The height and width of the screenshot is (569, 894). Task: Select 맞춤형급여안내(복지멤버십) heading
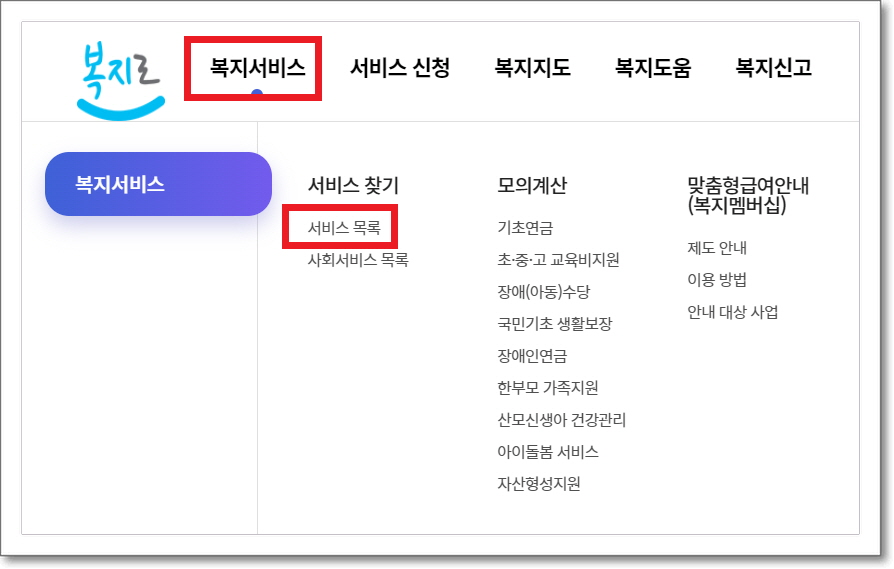747,195
